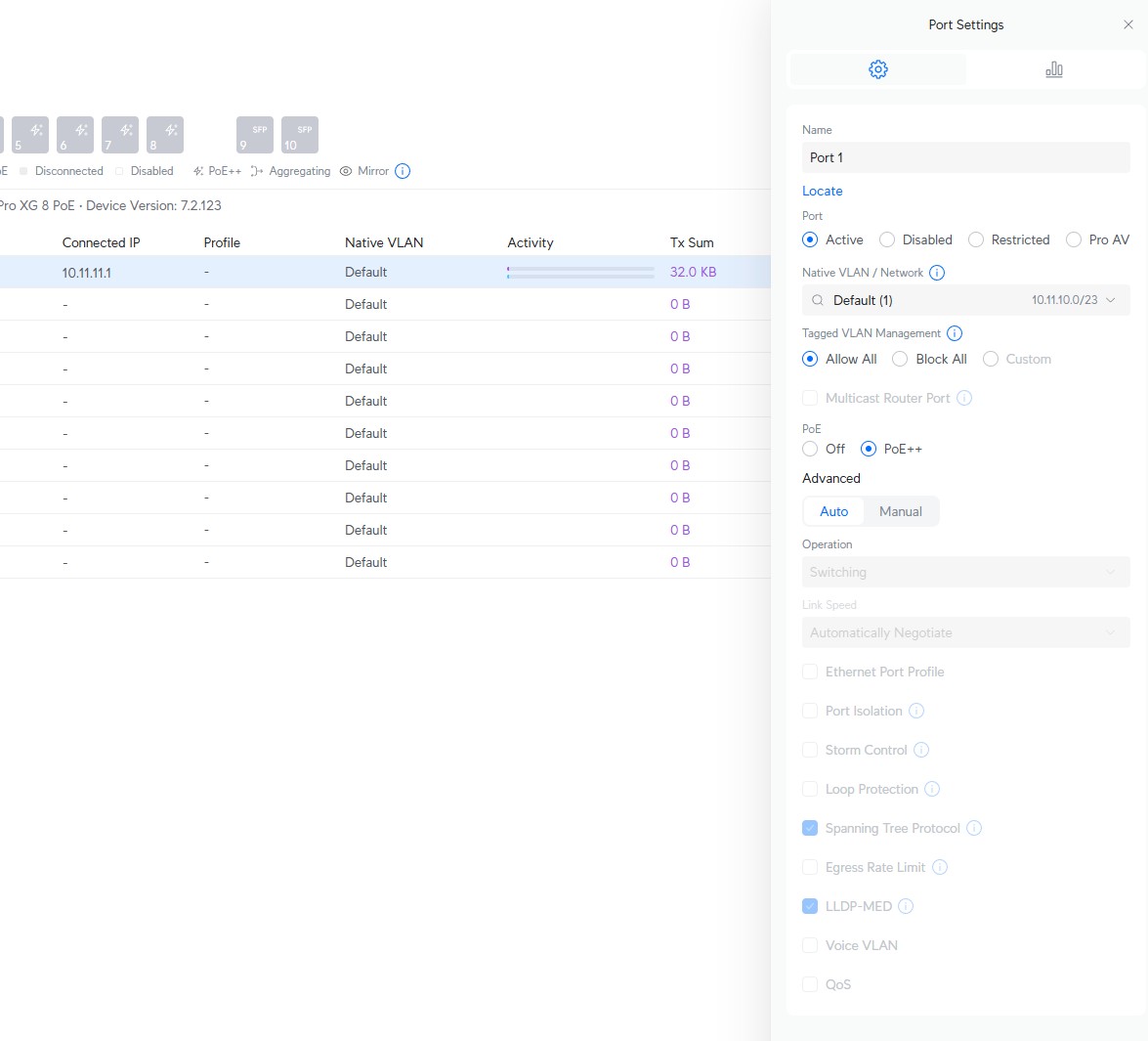This screenshot has height=1041, width=1148.
Task: Click the SFP port 10 icon
Action: coord(299,135)
